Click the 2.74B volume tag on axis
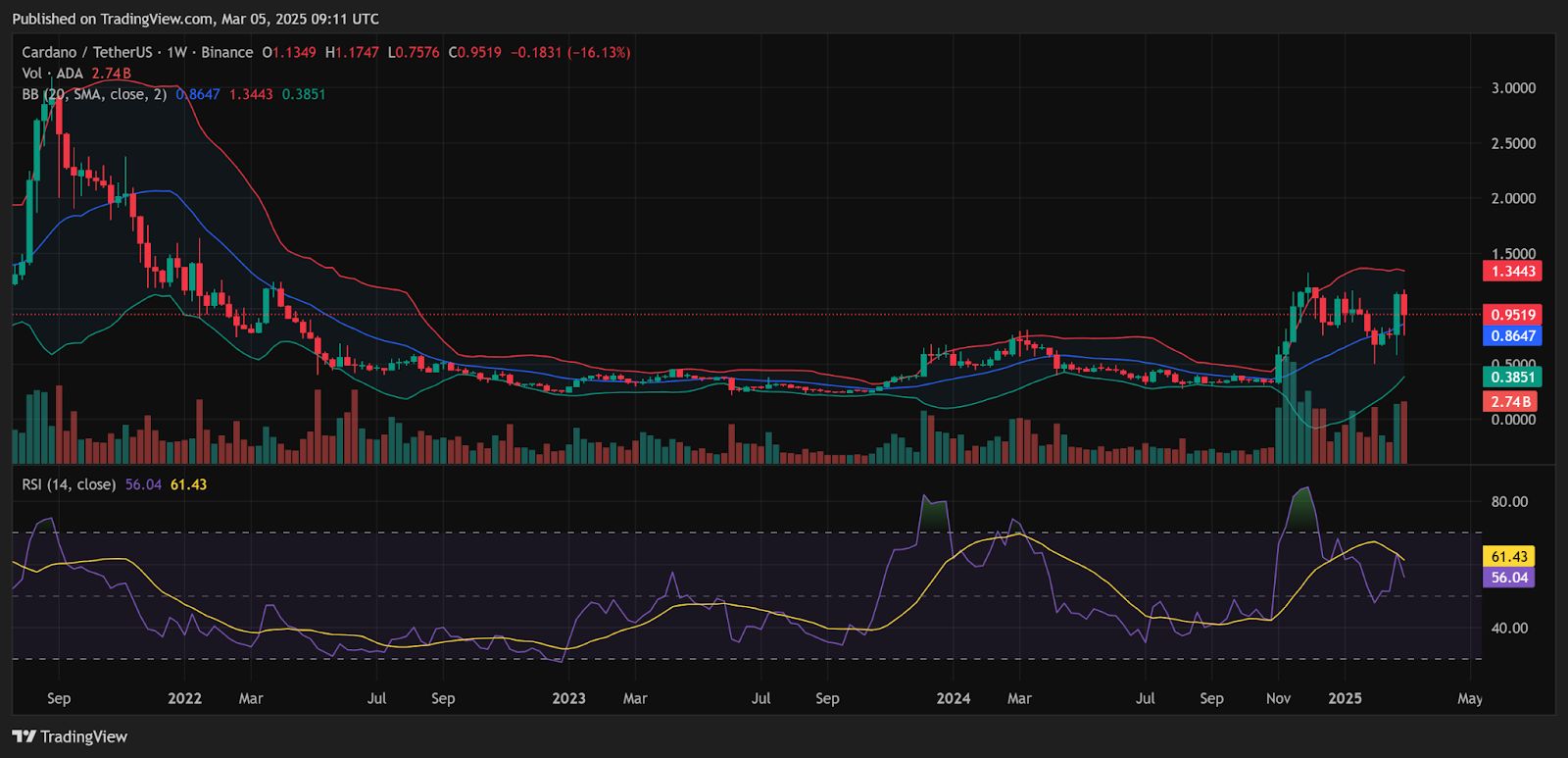1568x758 pixels. [x=1510, y=402]
